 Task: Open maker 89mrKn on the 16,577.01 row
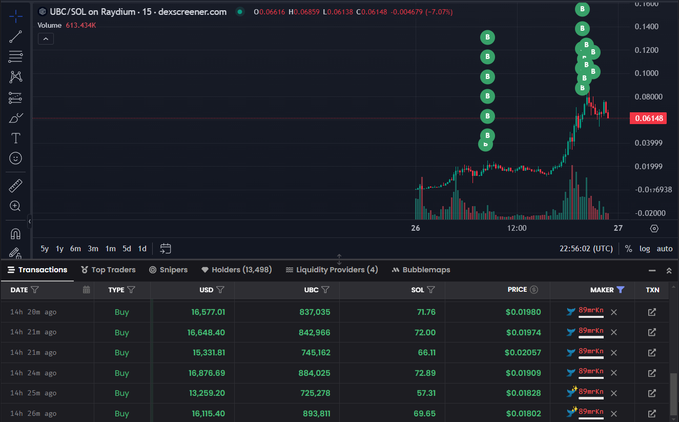coord(591,311)
